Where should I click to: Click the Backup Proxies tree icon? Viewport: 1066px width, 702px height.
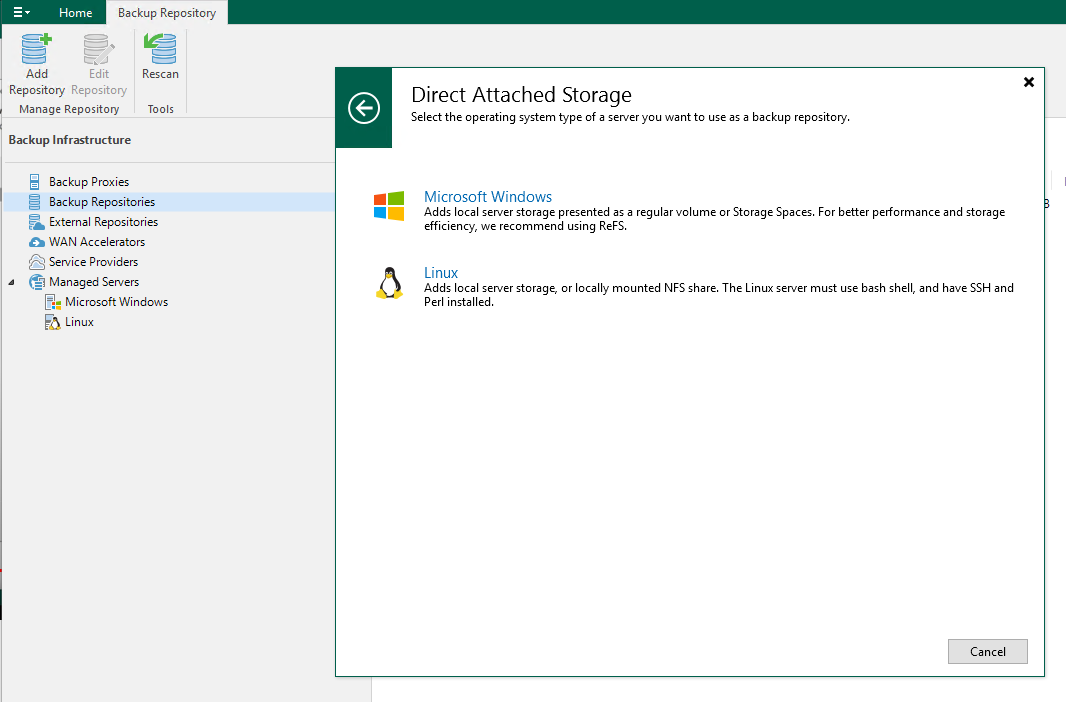[x=36, y=182]
